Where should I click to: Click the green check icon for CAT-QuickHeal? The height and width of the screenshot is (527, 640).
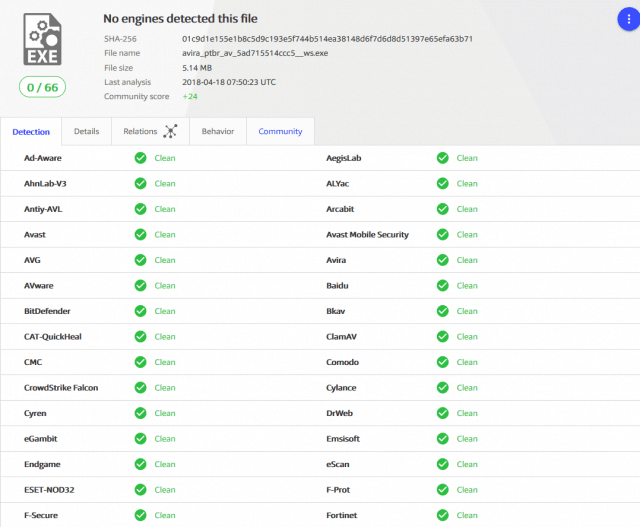point(140,337)
